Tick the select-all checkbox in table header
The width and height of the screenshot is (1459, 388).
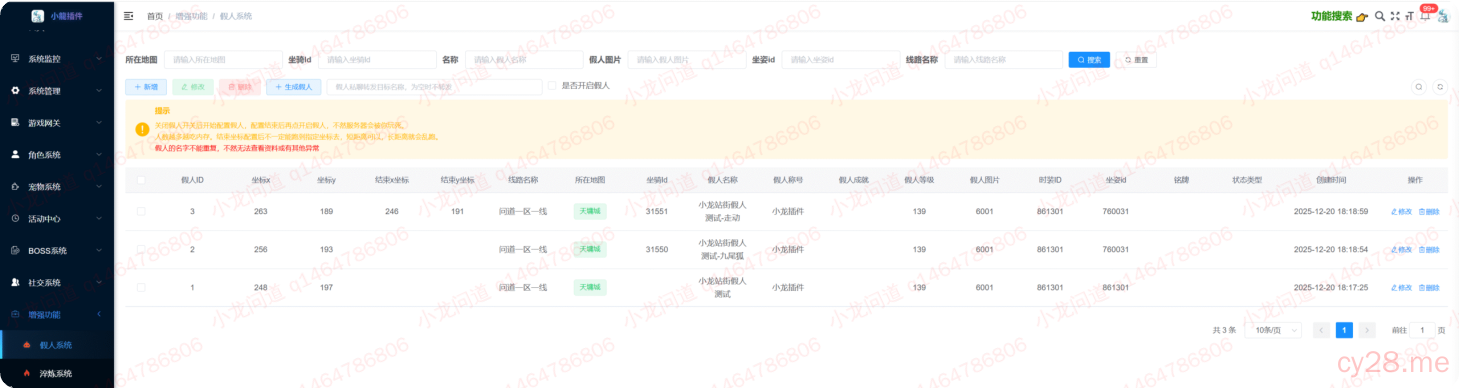pyautogui.click(x=141, y=180)
